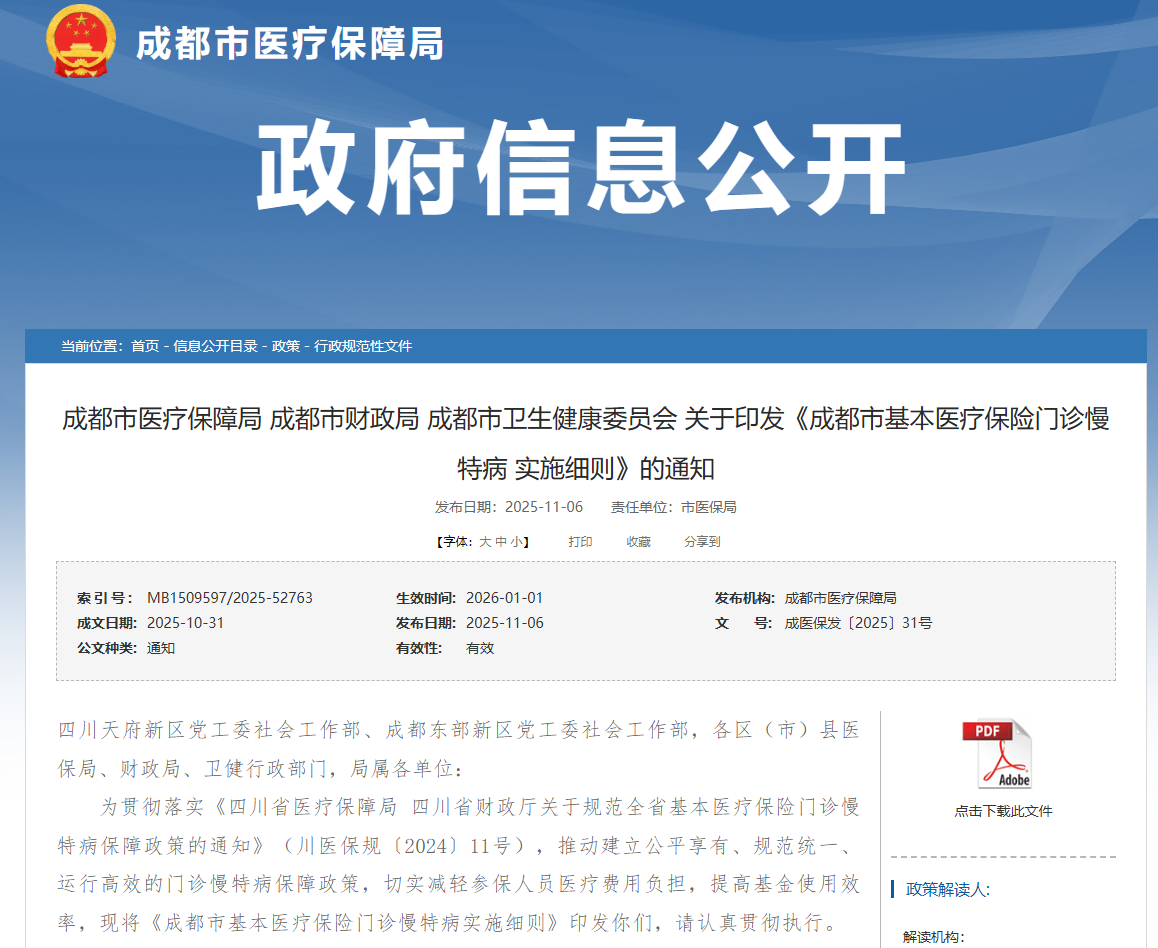Set font size to 小 (small)

tap(517, 541)
